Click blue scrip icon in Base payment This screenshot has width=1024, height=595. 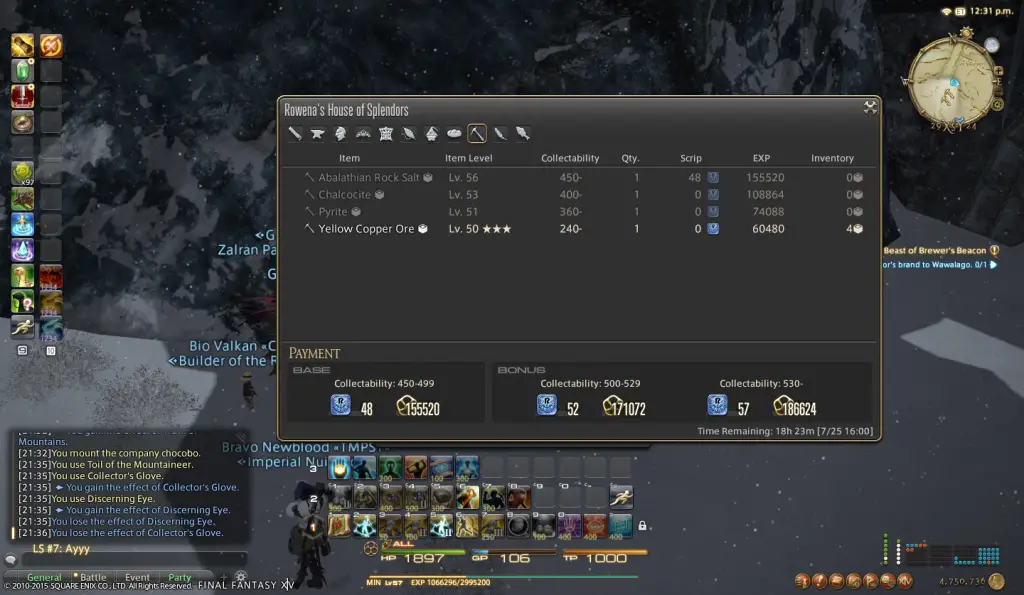point(340,406)
